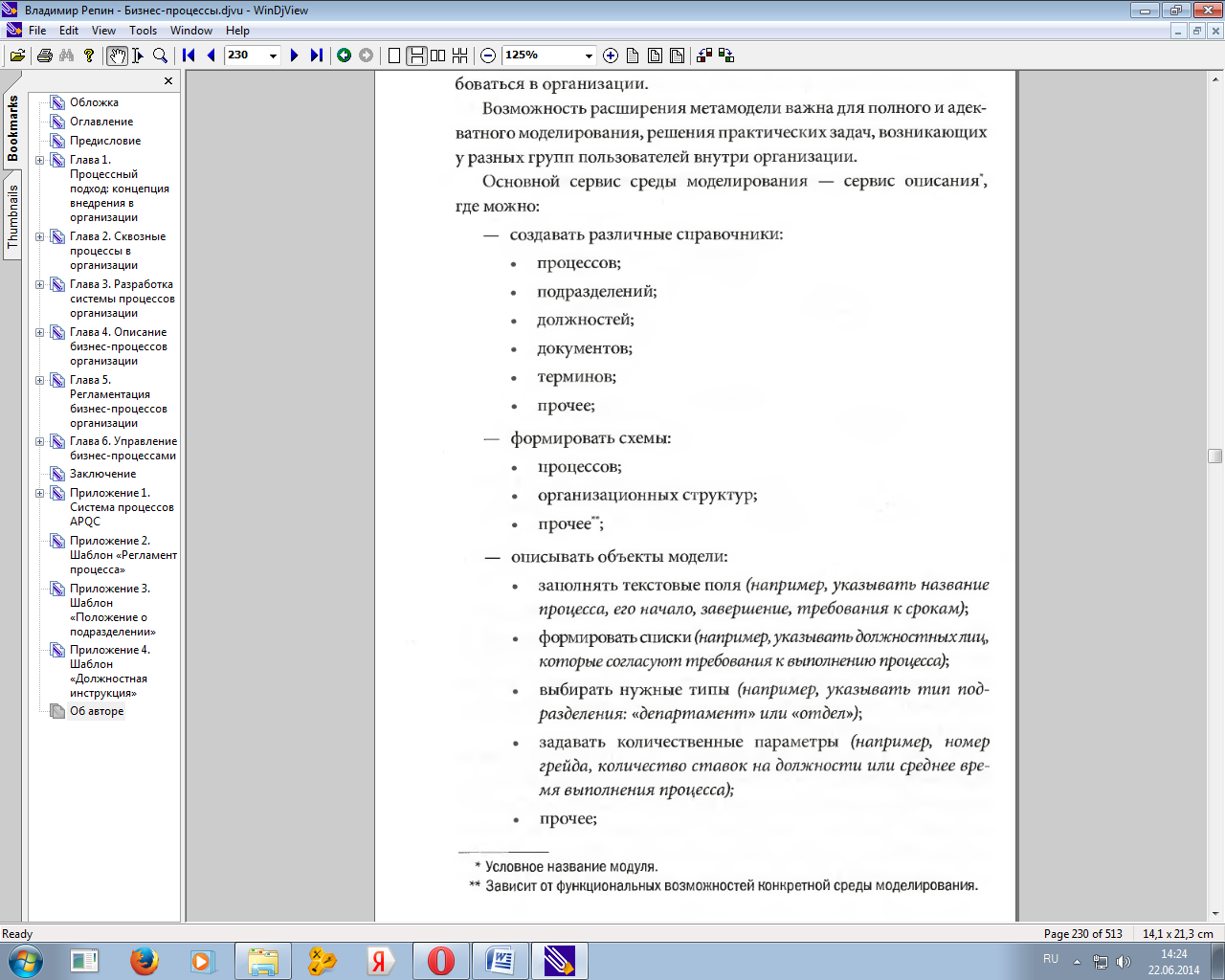
Task: Open the Windows Start button
Action: pyautogui.click(x=25, y=961)
